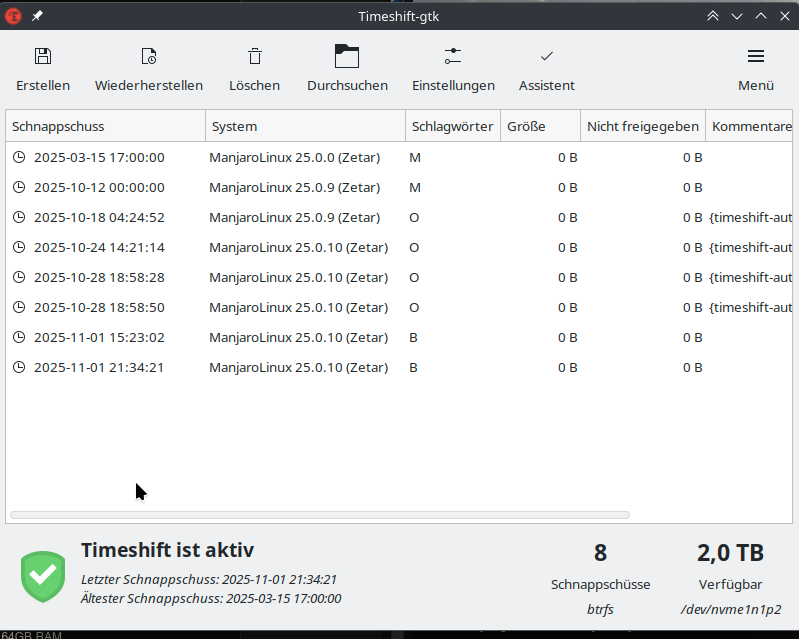Sort by Schlagwörter column header

[x=452, y=126]
